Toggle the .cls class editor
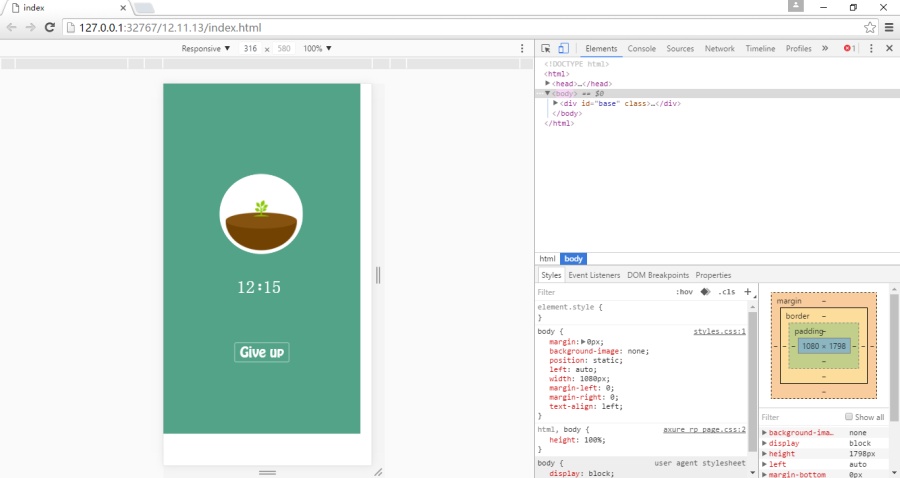The width and height of the screenshot is (900, 478). [x=726, y=292]
